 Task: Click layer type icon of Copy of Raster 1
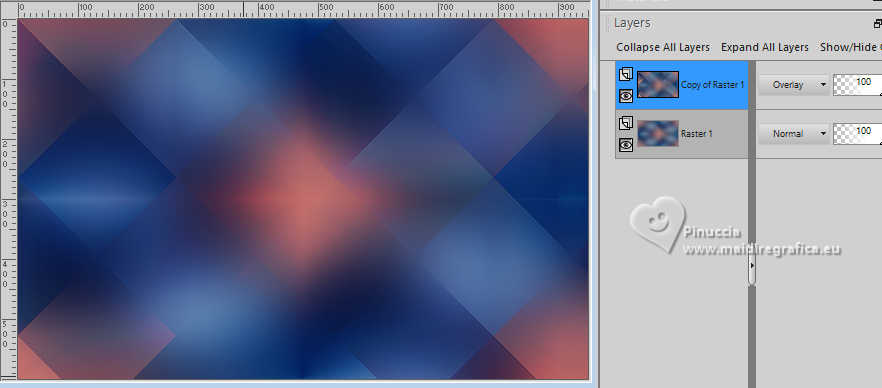626,74
